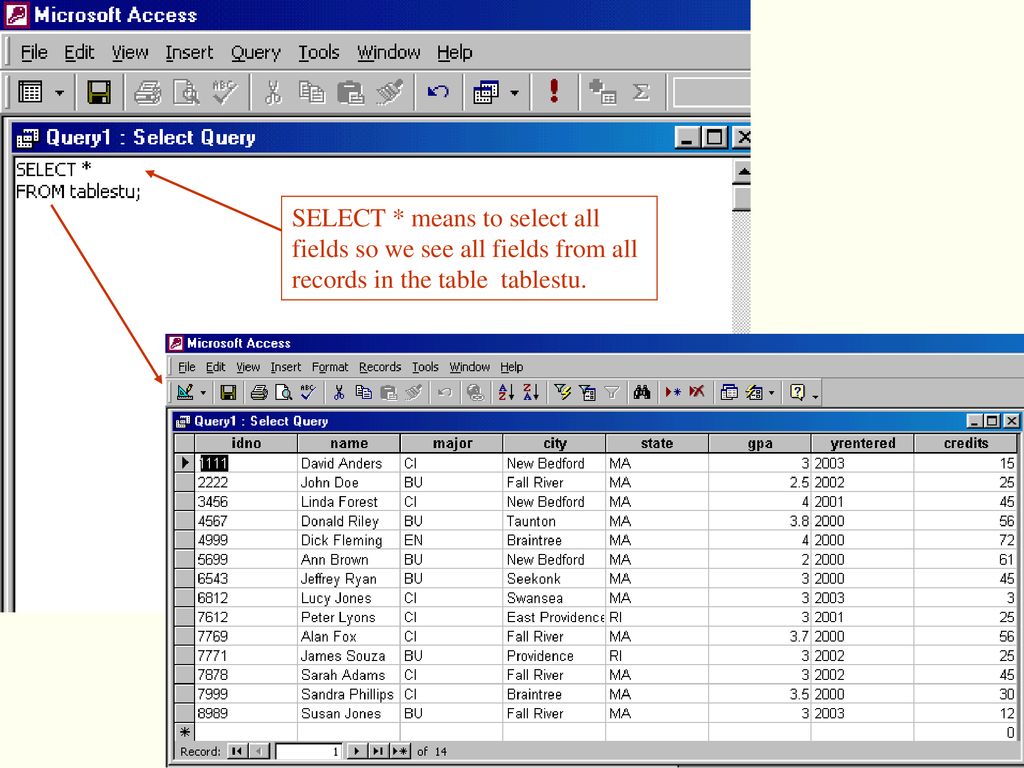Click the Cut scissors icon in the datasheet window toolbar
Image resolution: width=1024 pixels, height=768 pixels.
coord(338,392)
